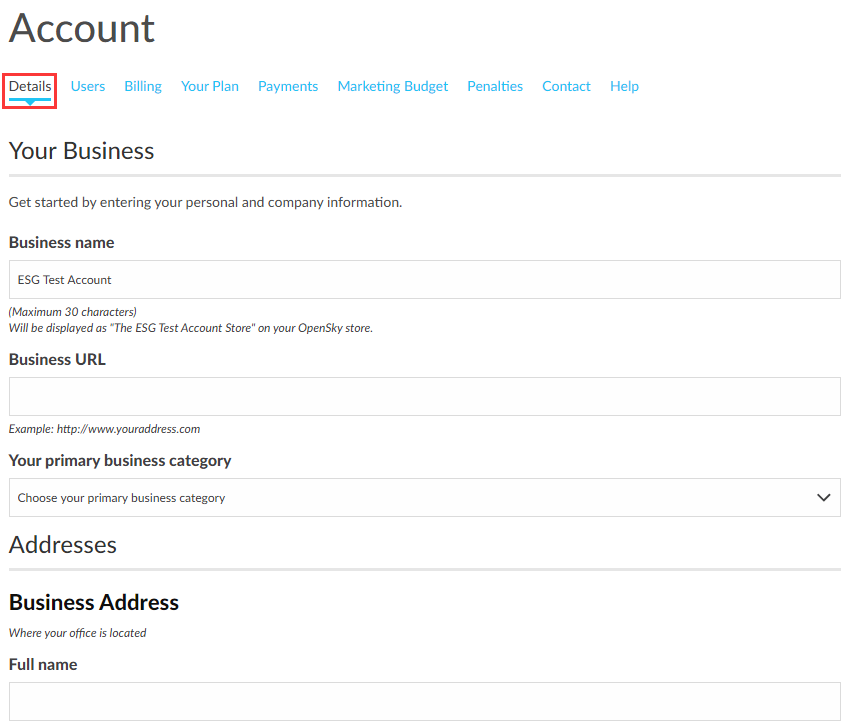Switch to the Users tab
This screenshot has width=847, height=727.
click(x=88, y=87)
